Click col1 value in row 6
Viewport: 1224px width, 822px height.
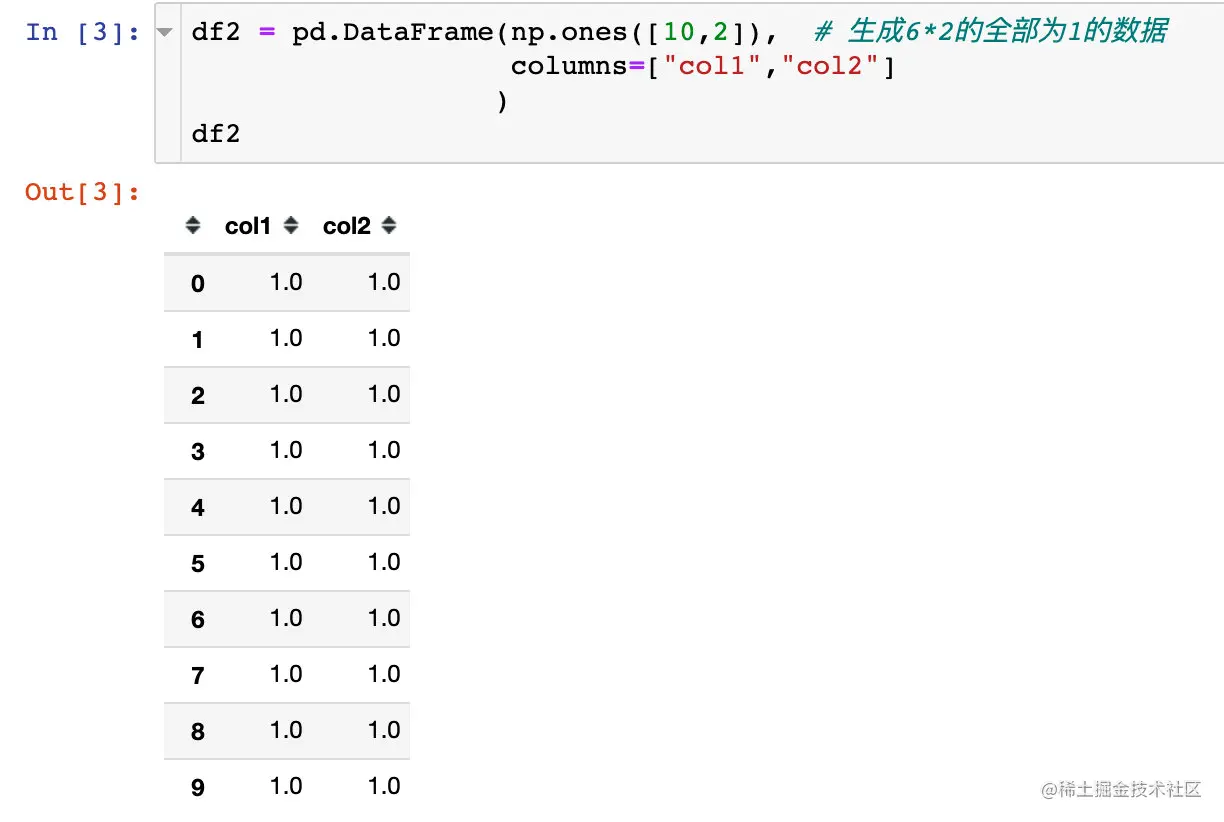pyautogui.click(x=286, y=618)
